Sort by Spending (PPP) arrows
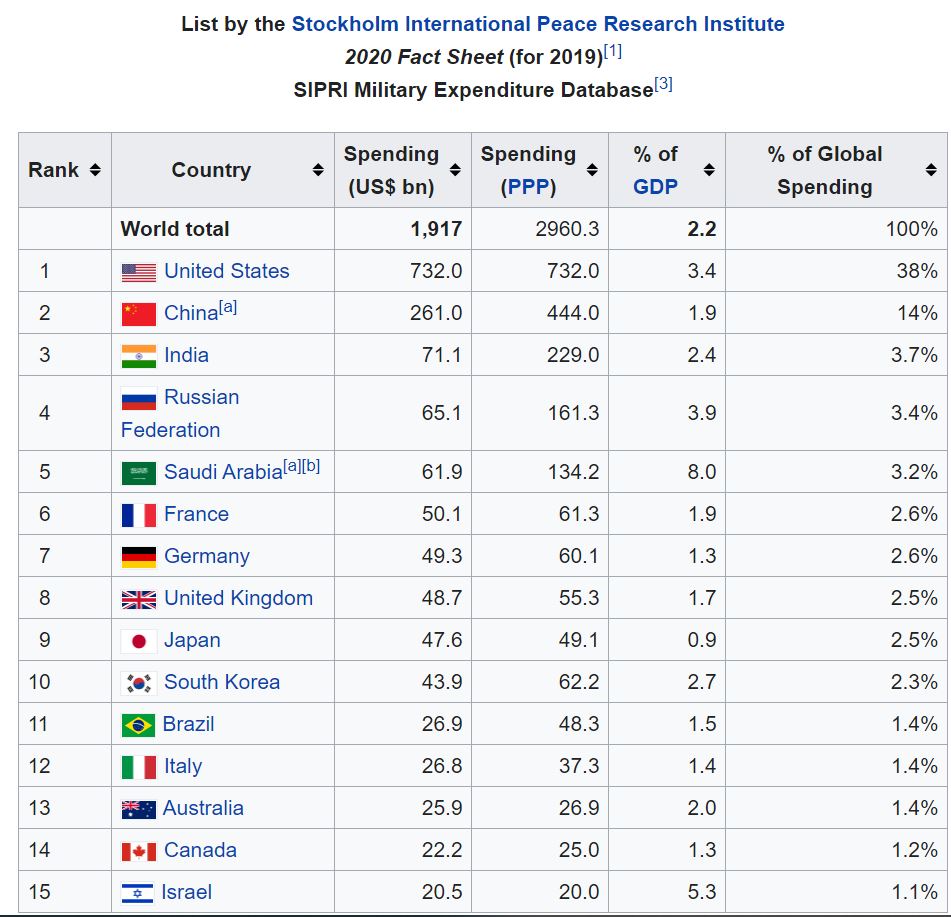951x917 pixels. [x=592, y=170]
